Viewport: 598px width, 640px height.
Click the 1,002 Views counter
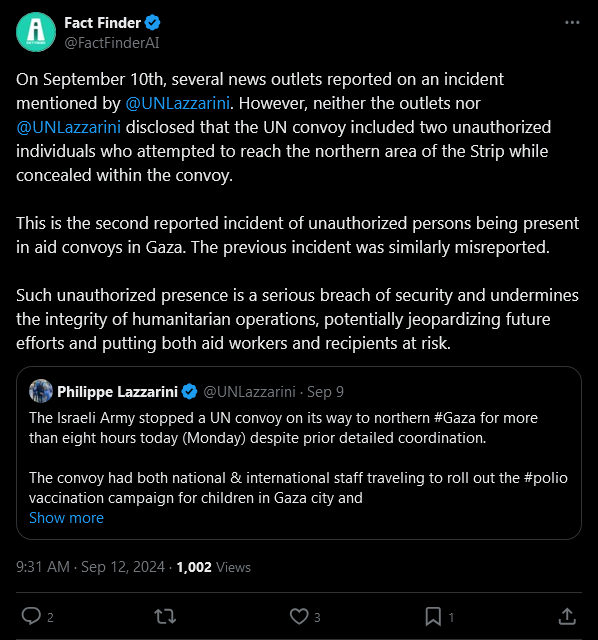tap(213, 567)
